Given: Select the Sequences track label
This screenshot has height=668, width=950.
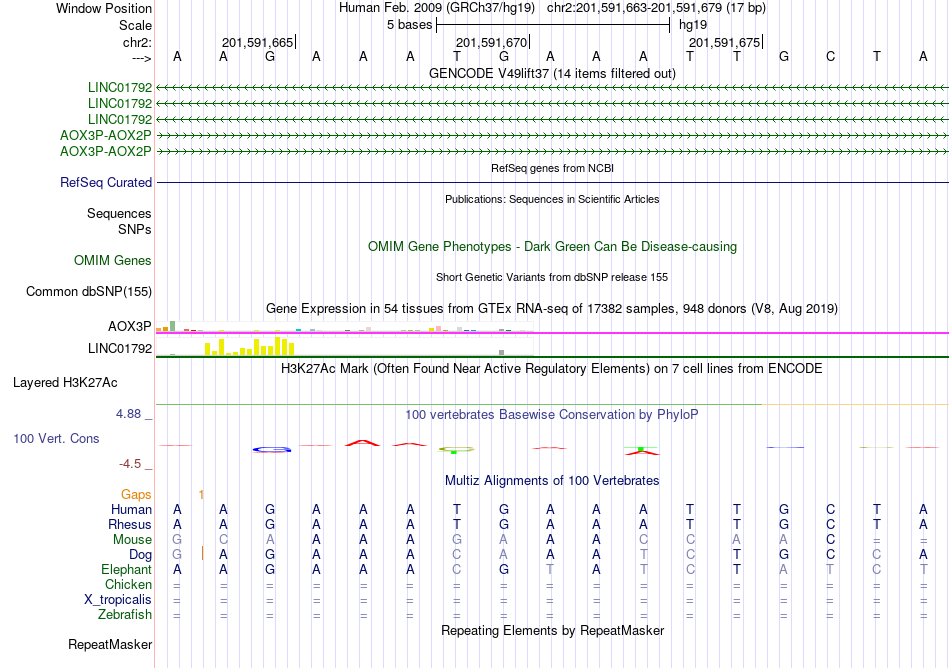Looking at the screenshot, I should point(119,213).
